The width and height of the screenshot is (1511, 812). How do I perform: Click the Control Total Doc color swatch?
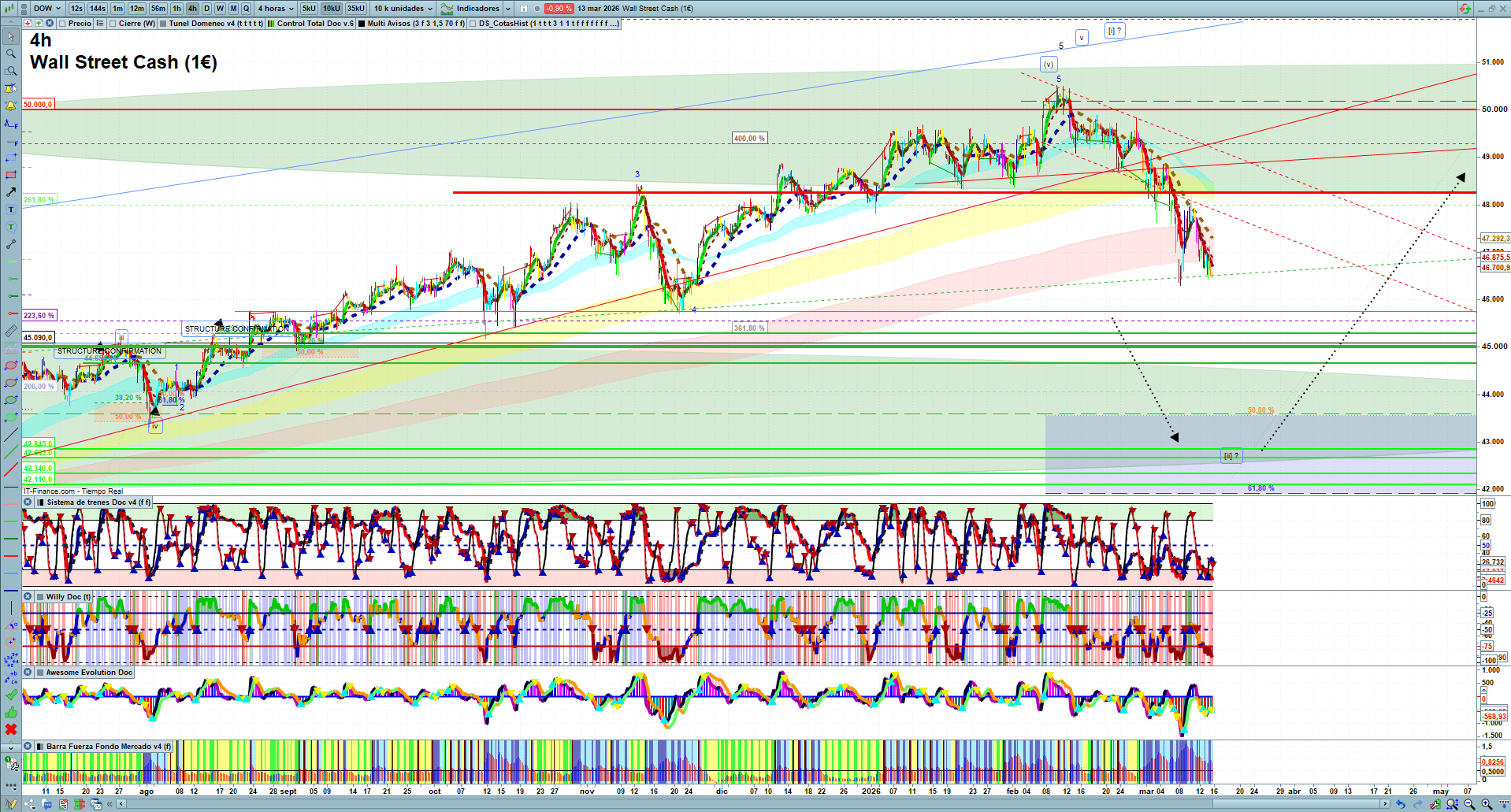pyautogui.click(x=271, y=24)
